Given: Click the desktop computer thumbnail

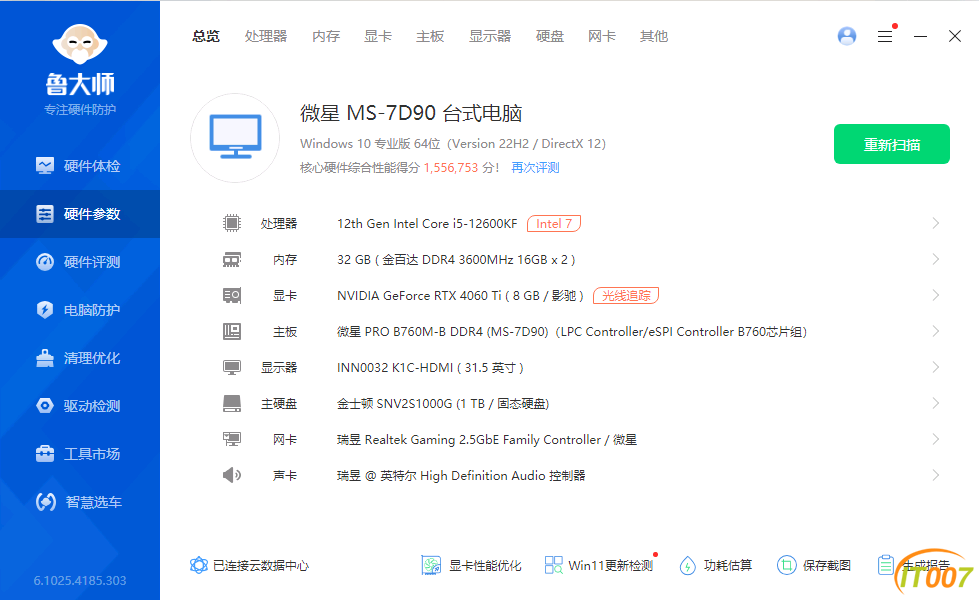Looking at the screenshot, I should 235,138.
